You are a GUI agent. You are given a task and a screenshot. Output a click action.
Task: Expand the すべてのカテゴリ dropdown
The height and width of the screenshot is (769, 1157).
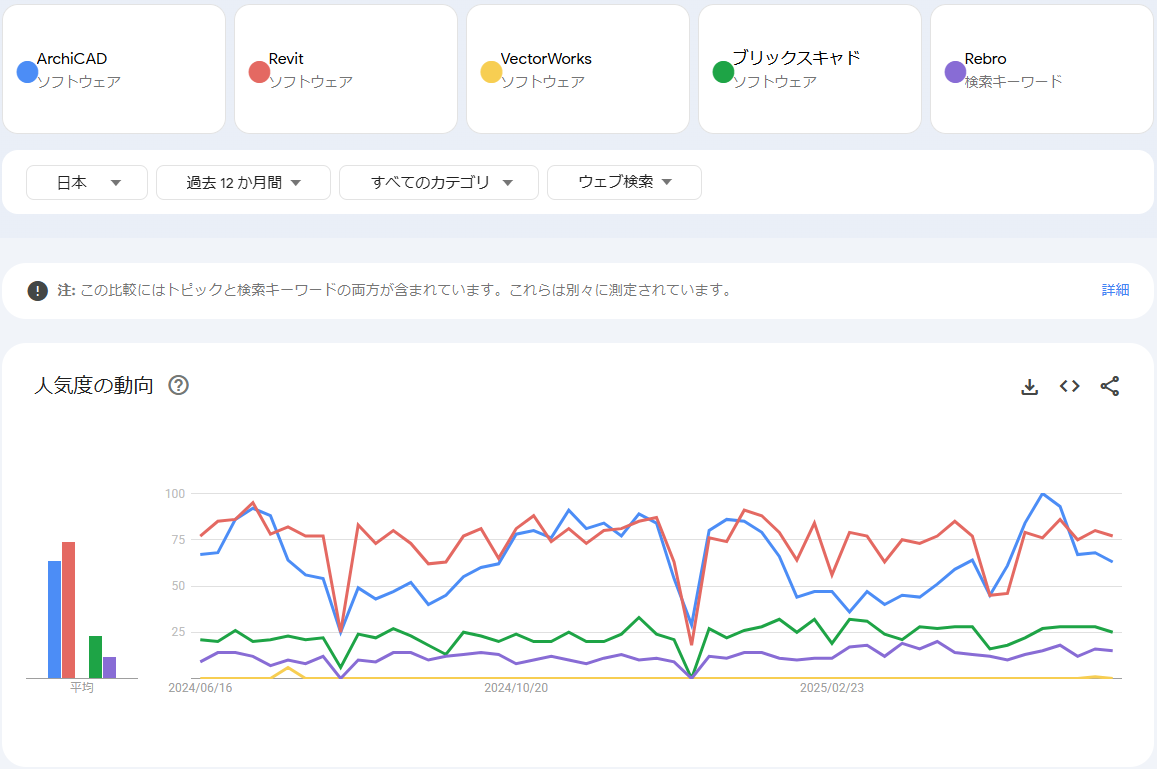[x=439, y=182]
